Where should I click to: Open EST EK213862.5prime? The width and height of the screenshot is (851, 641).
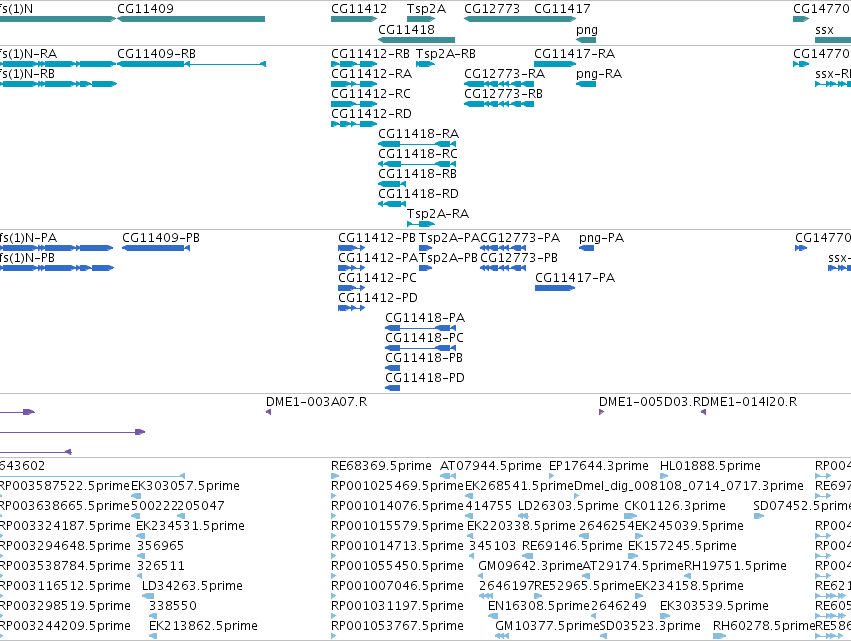click(204, 626)
